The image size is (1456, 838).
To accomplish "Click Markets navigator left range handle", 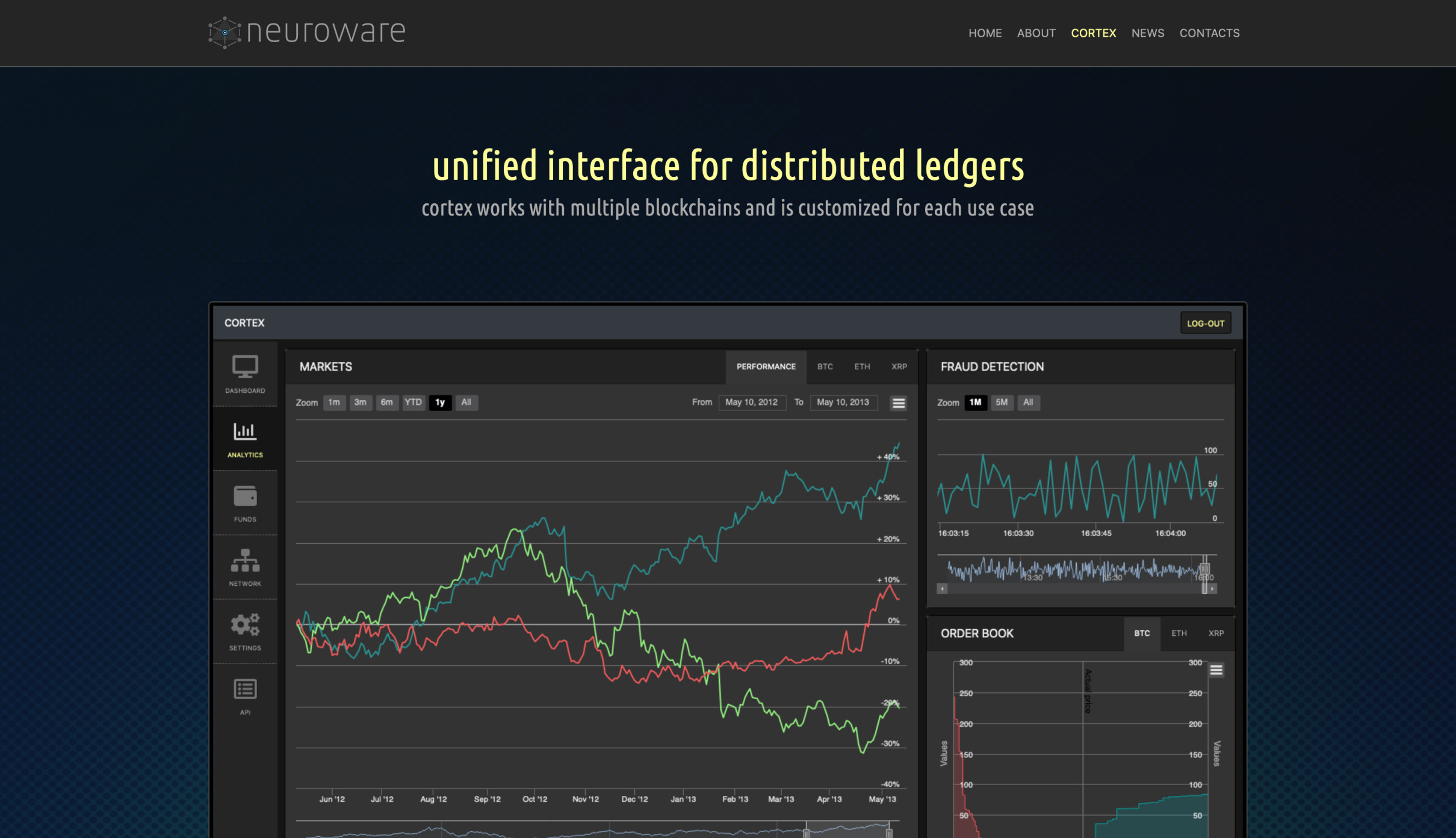I will tap(806, 833).
